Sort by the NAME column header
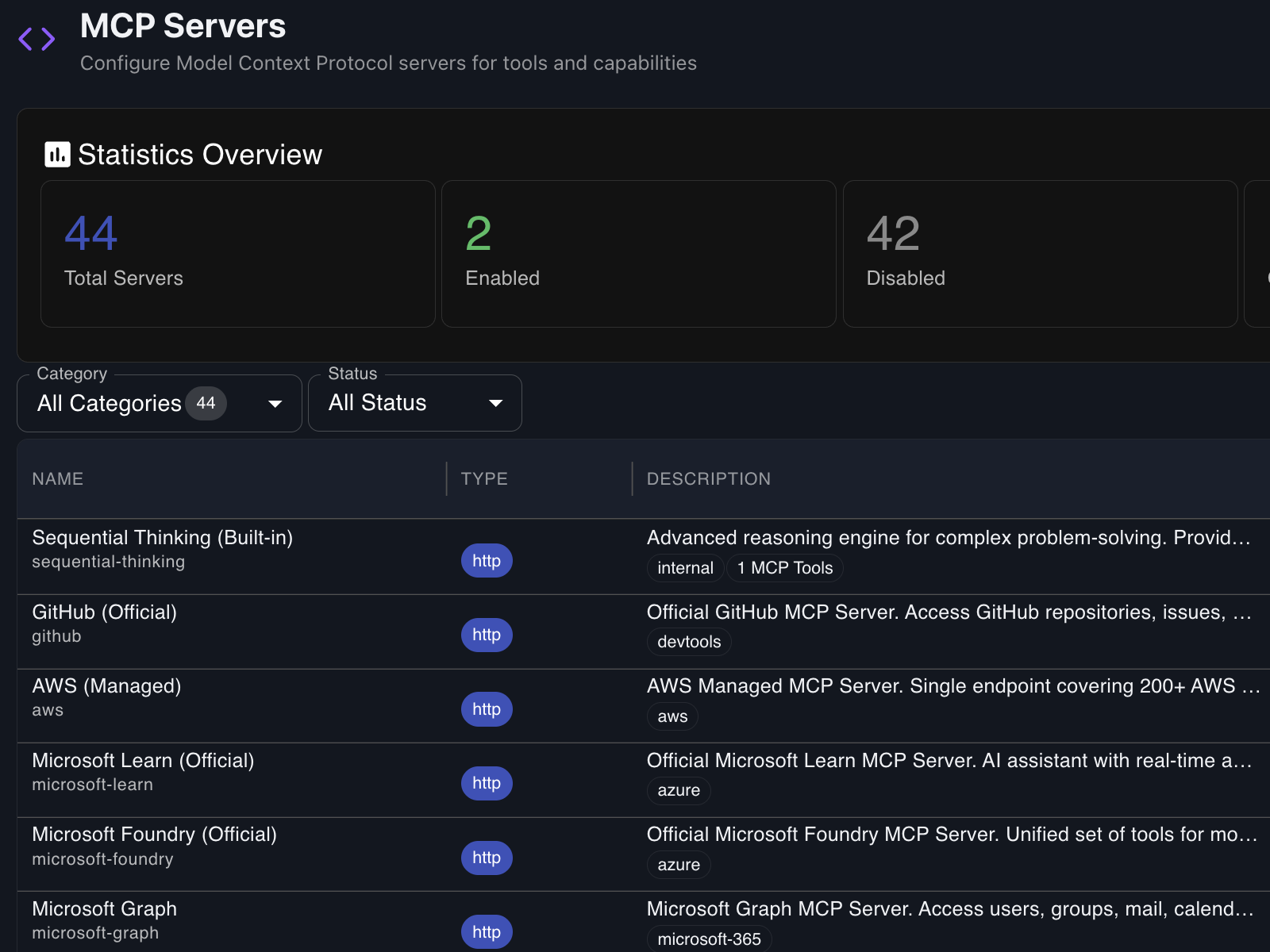 pyautogui.click(x=58, y=479)
